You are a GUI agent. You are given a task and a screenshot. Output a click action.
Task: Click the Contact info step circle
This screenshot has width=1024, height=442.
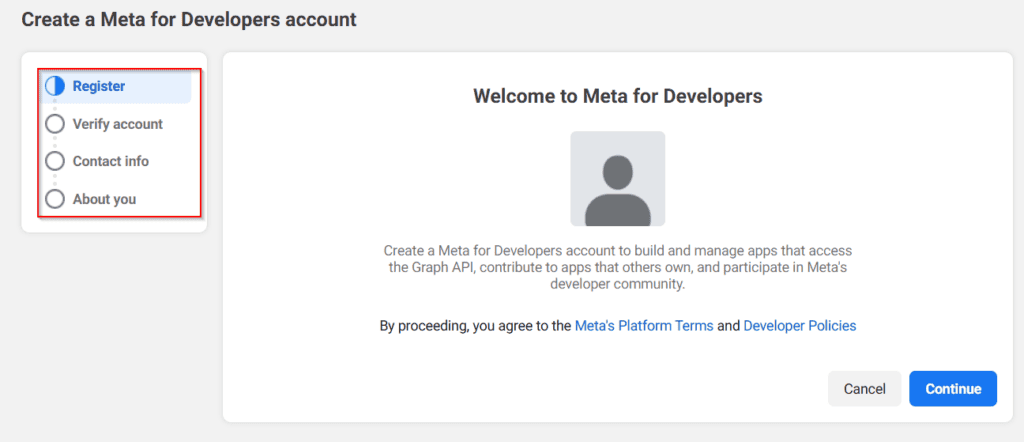[x=55, y=161]
